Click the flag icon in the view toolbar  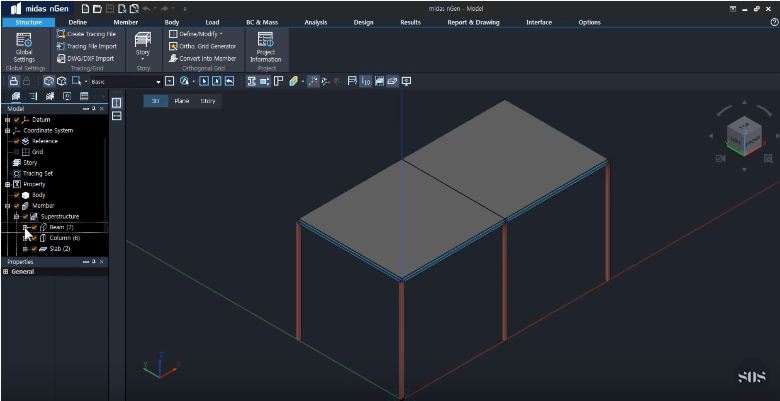[352, 81]
